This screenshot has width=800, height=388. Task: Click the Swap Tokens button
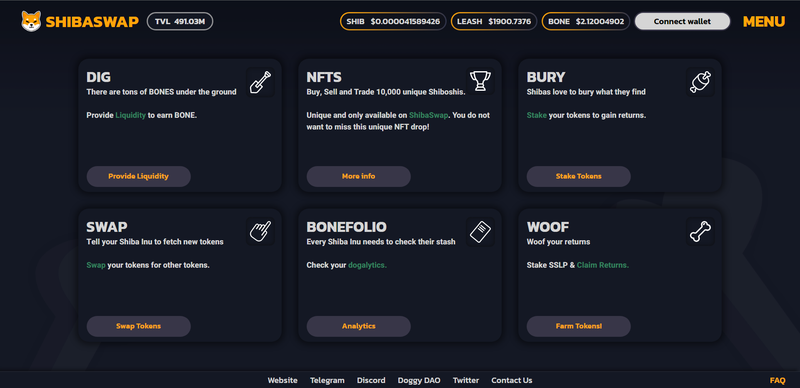(138, 326)
